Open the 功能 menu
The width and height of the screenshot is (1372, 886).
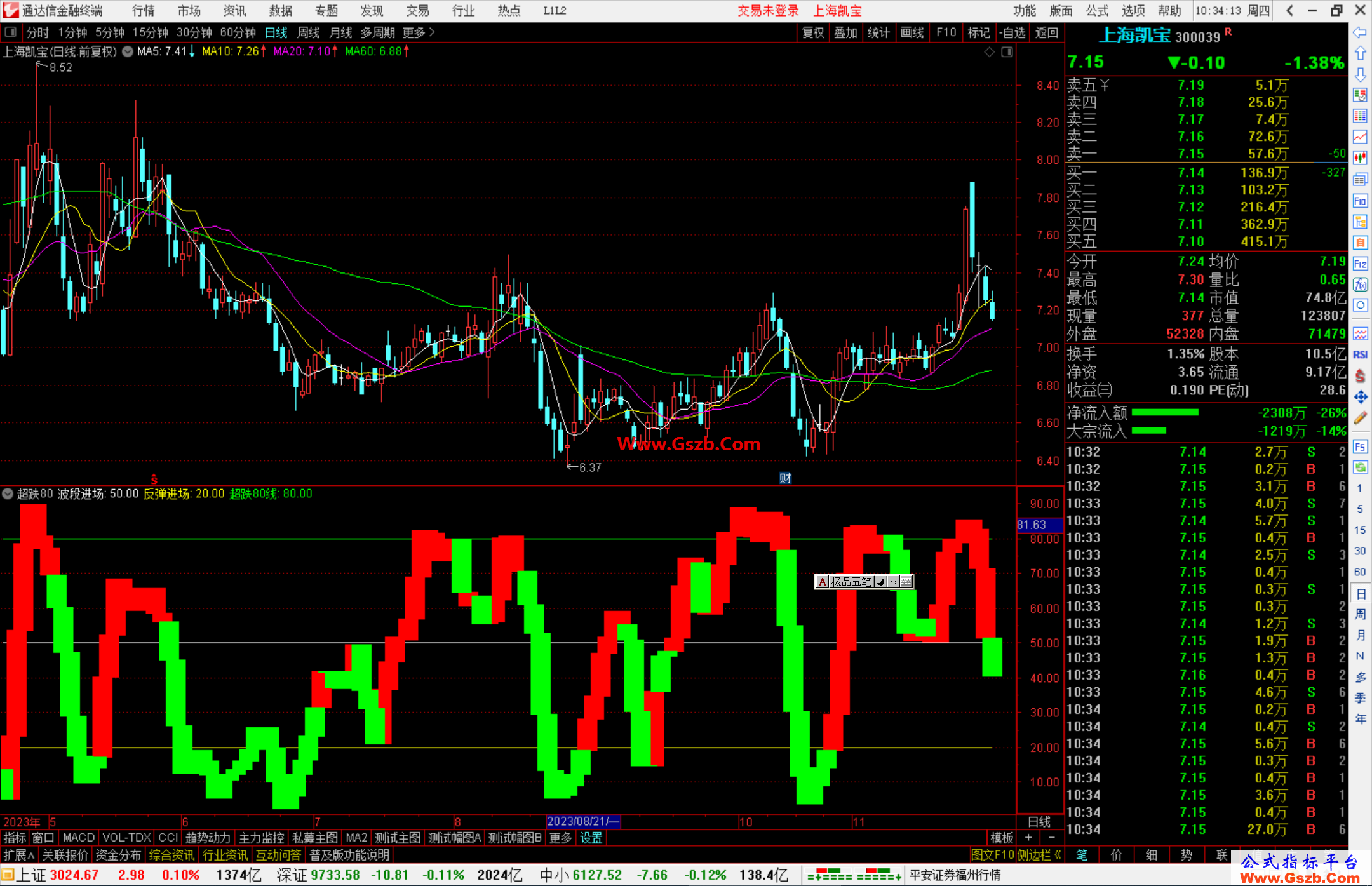pyautogui.click(x=1024, y=10)
